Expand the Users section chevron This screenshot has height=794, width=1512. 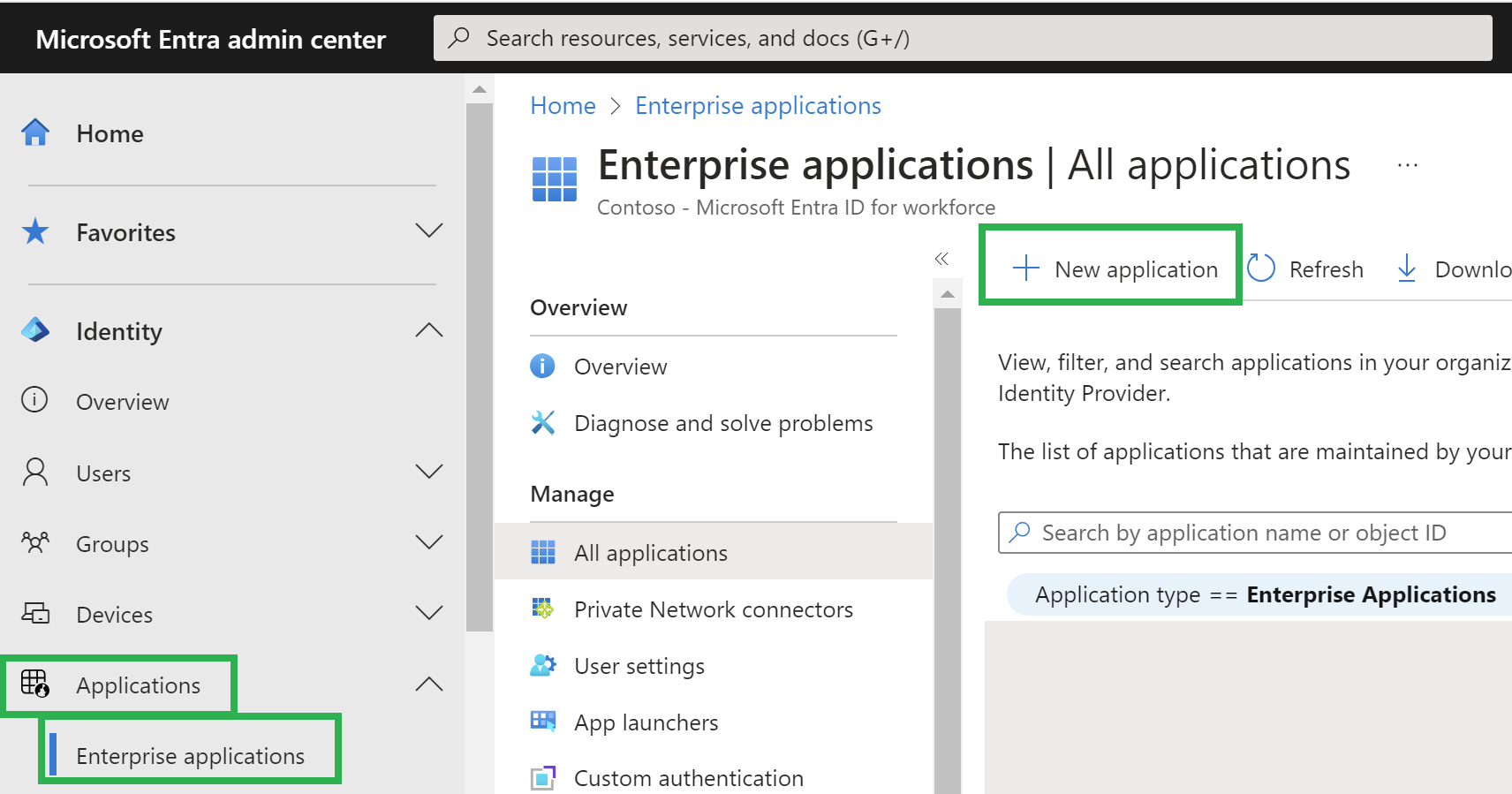429,472
